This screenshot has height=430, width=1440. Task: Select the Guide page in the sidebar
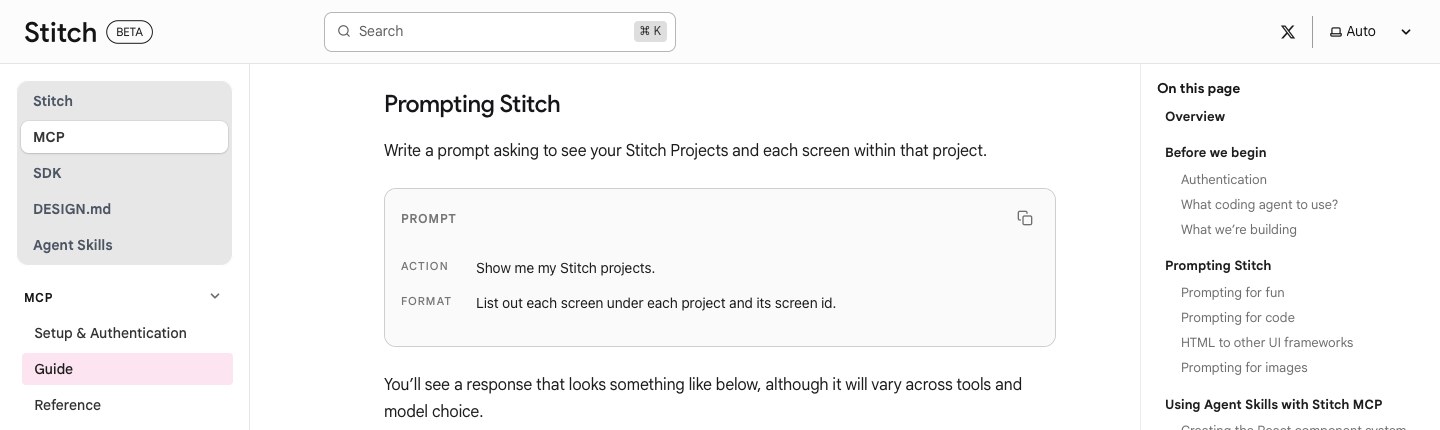pyautogui.click(x=127, y=369)
